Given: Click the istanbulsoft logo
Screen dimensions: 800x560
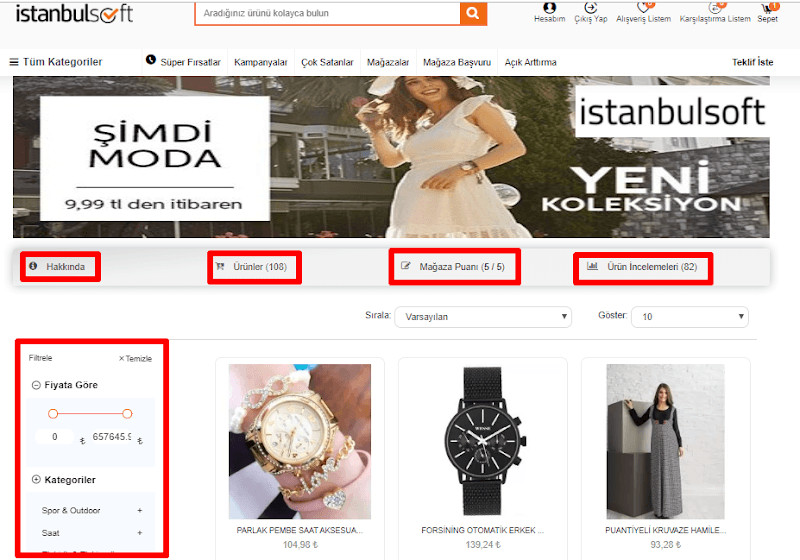Looking at the screenshot, I should click(74, 14).
